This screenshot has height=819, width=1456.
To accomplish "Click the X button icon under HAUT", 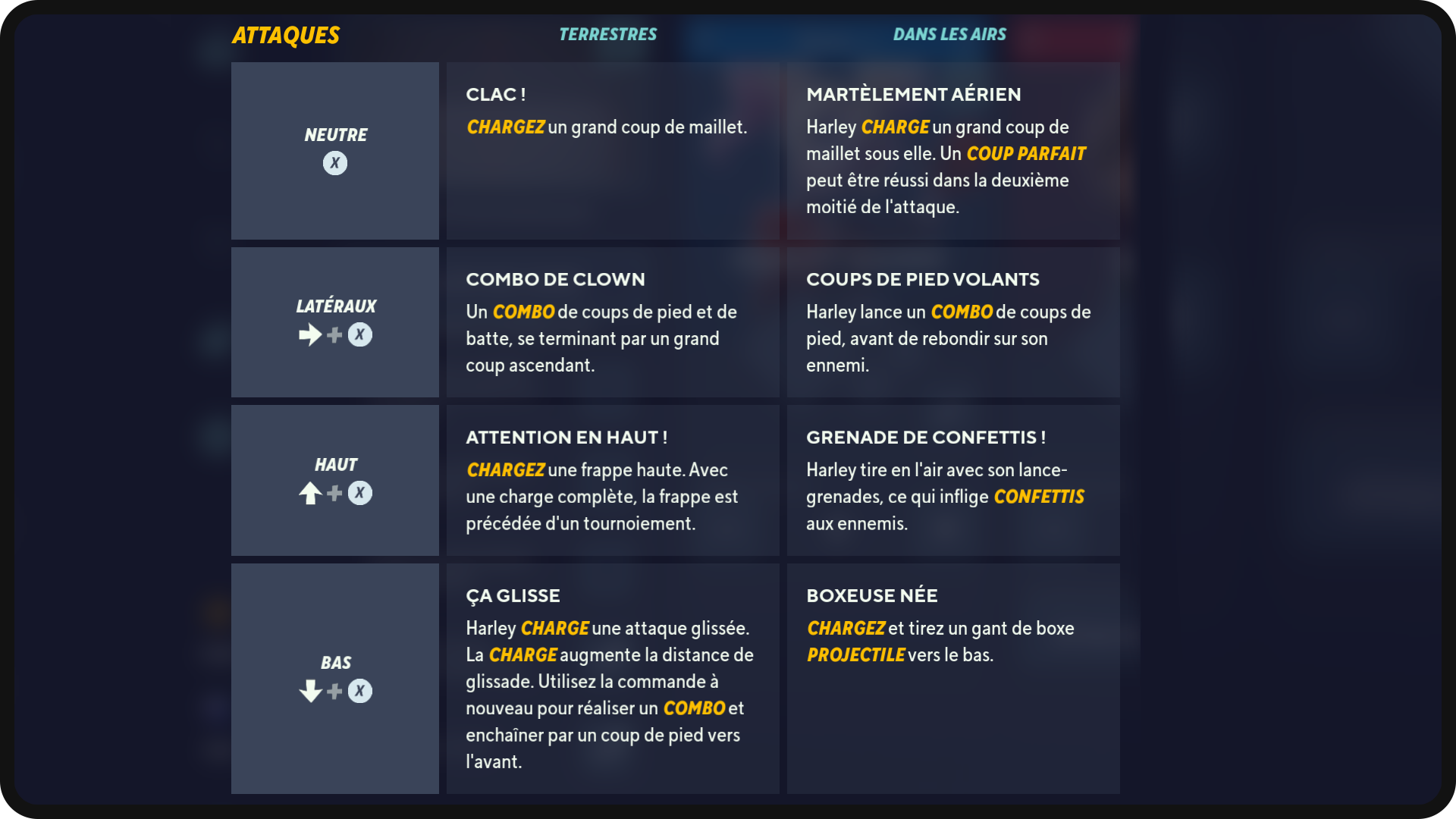I will tap(360, 493).
